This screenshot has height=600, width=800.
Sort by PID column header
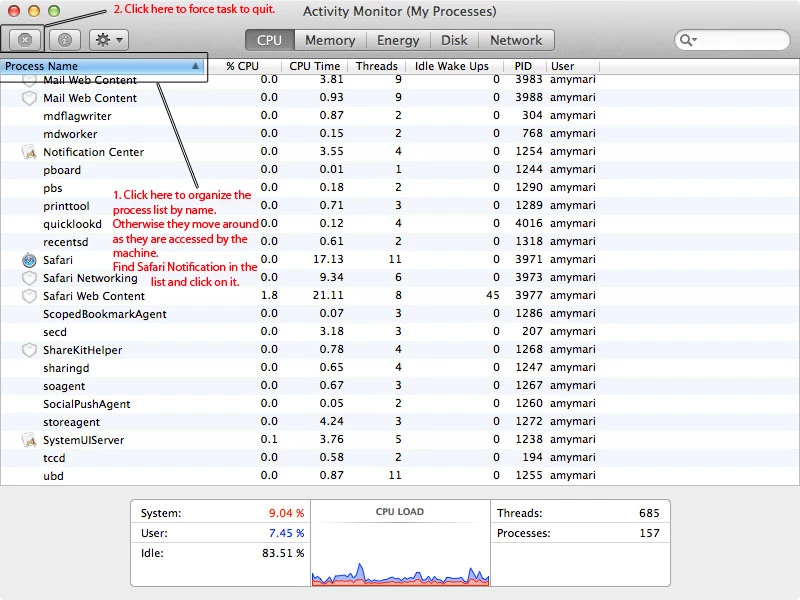523,66
